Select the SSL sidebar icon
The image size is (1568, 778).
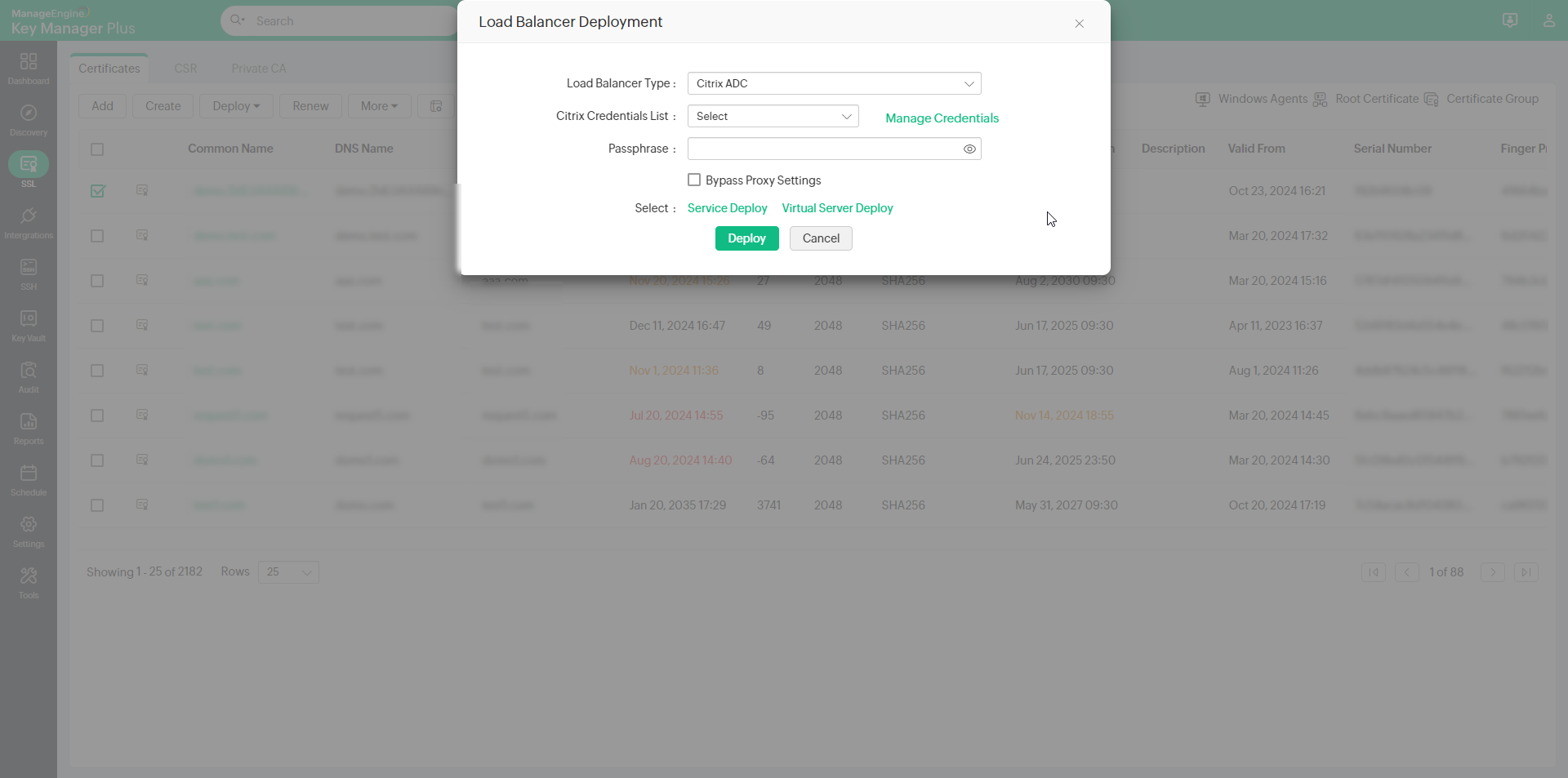29,164
